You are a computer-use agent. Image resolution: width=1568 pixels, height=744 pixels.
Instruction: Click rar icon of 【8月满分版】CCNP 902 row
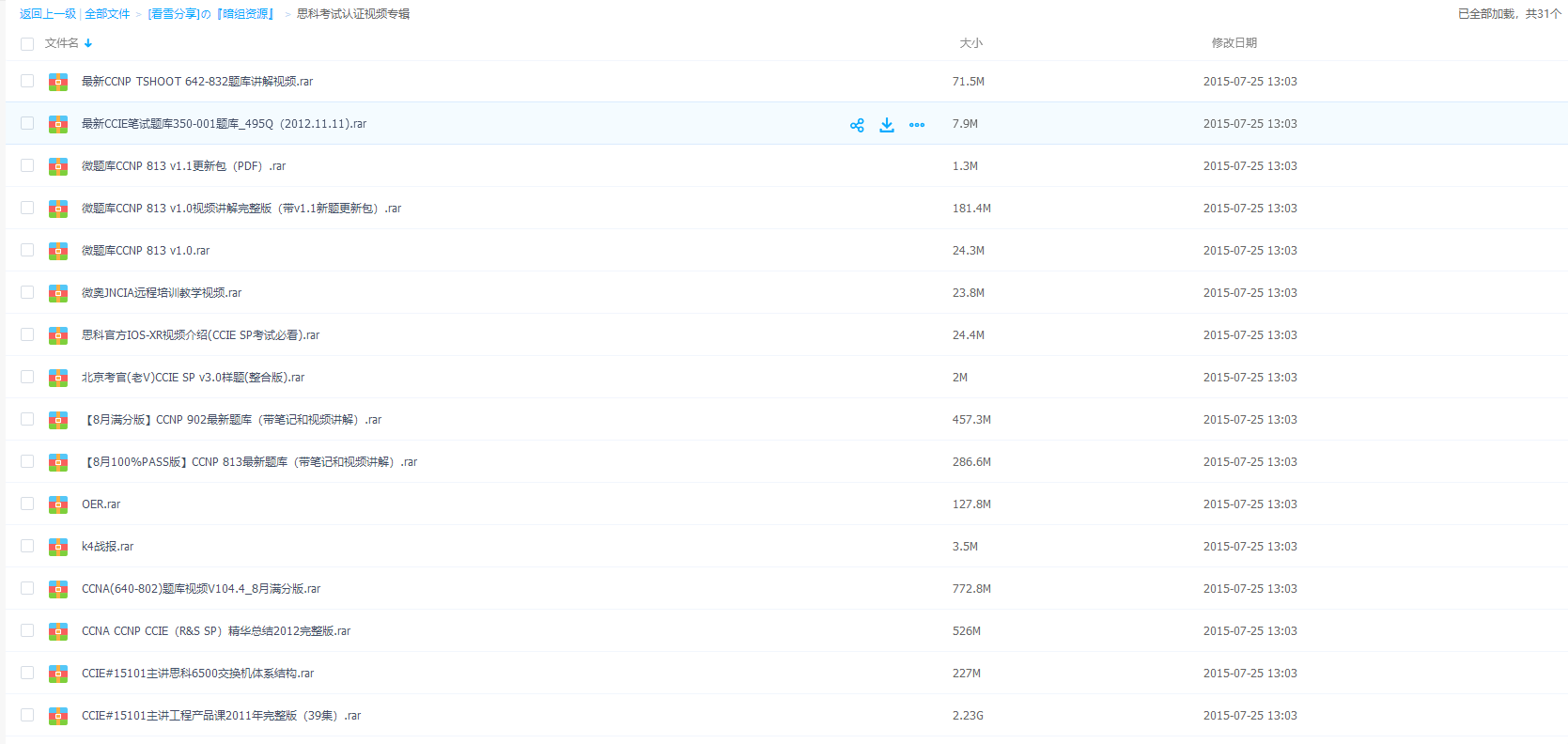(x=58, y=420)
